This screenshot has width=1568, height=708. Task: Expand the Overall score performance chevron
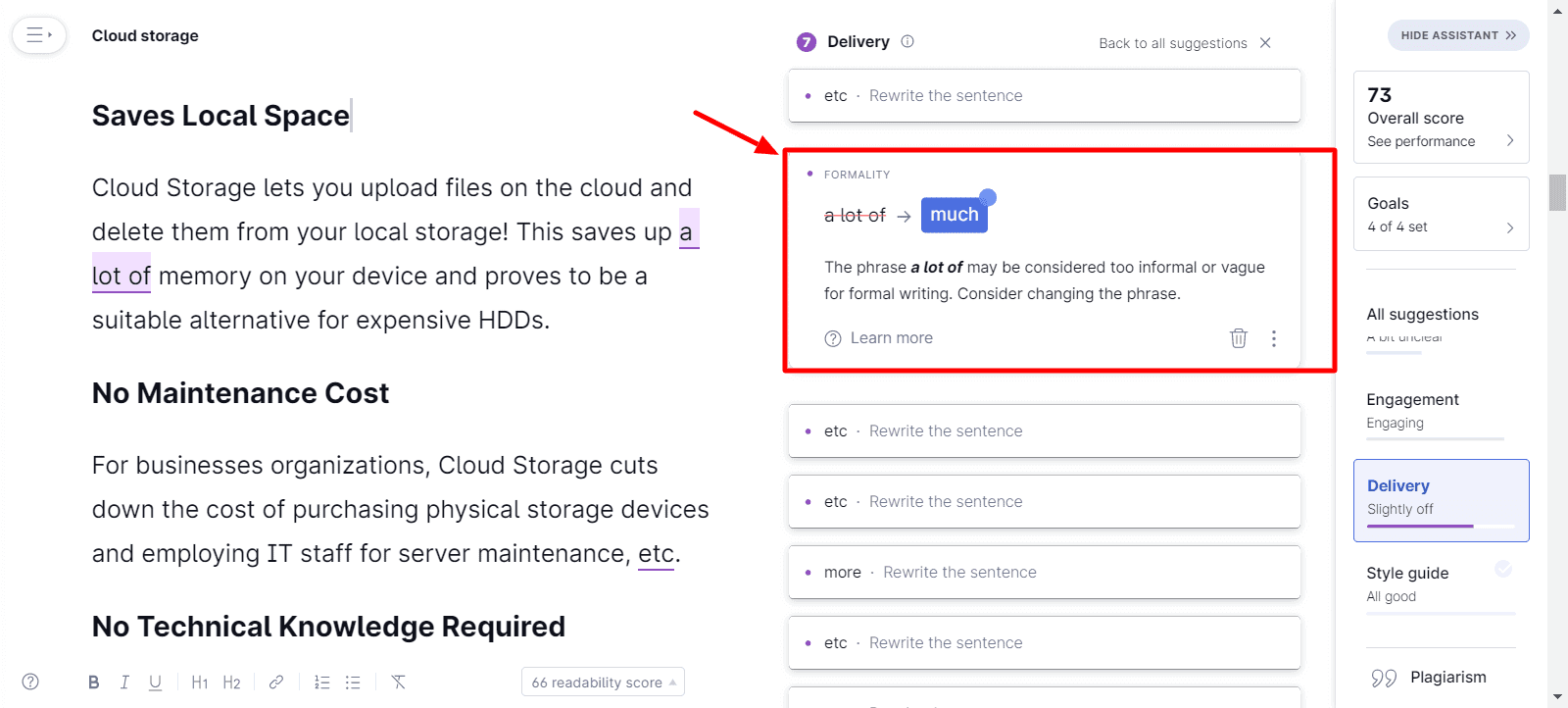coord(1510,140)
